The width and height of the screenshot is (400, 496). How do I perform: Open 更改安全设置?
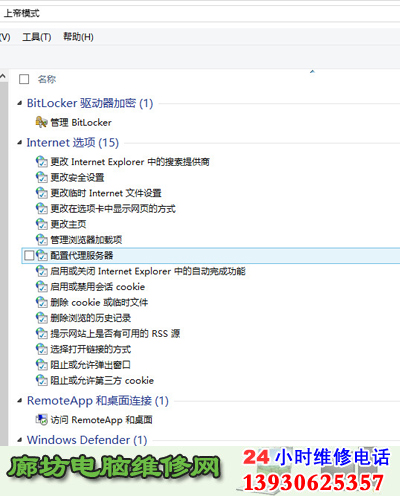coord(77,177)
